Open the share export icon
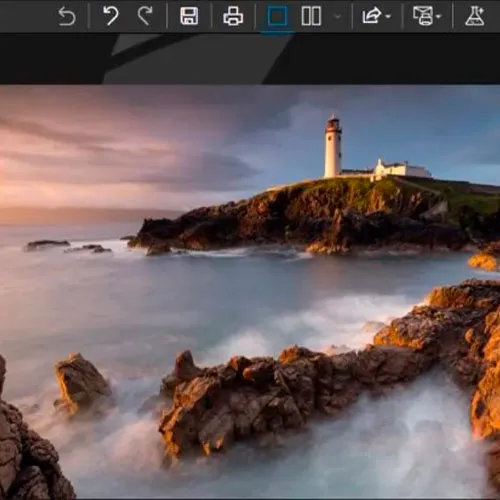This screenshot has height=500, width=500. click(371, 16)
